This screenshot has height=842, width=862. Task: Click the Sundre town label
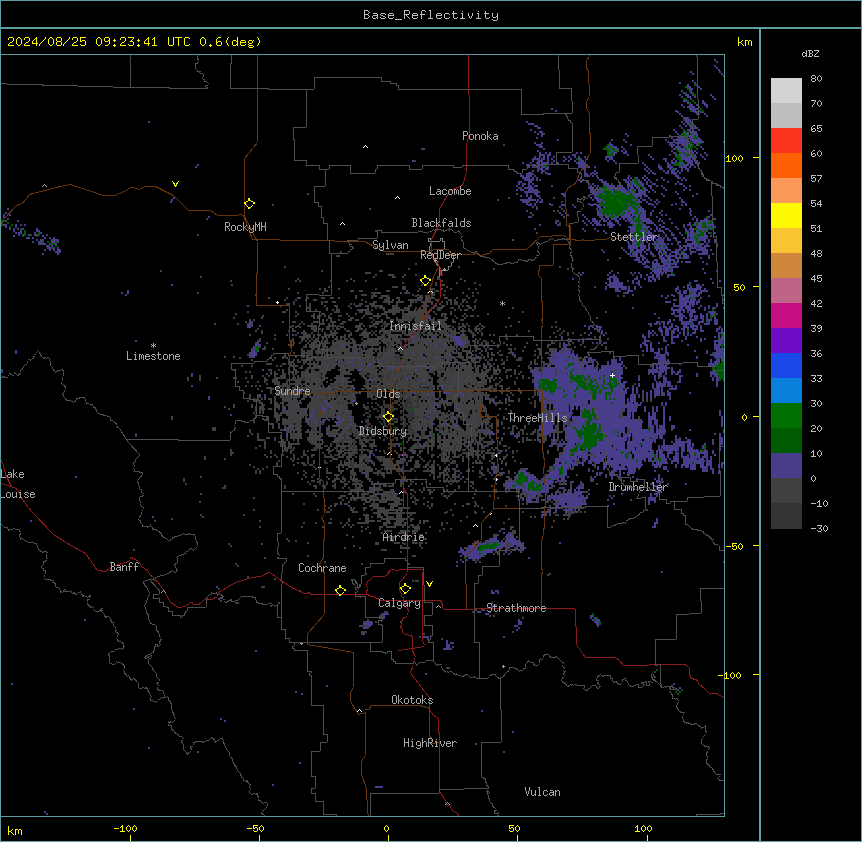(292, 391)
